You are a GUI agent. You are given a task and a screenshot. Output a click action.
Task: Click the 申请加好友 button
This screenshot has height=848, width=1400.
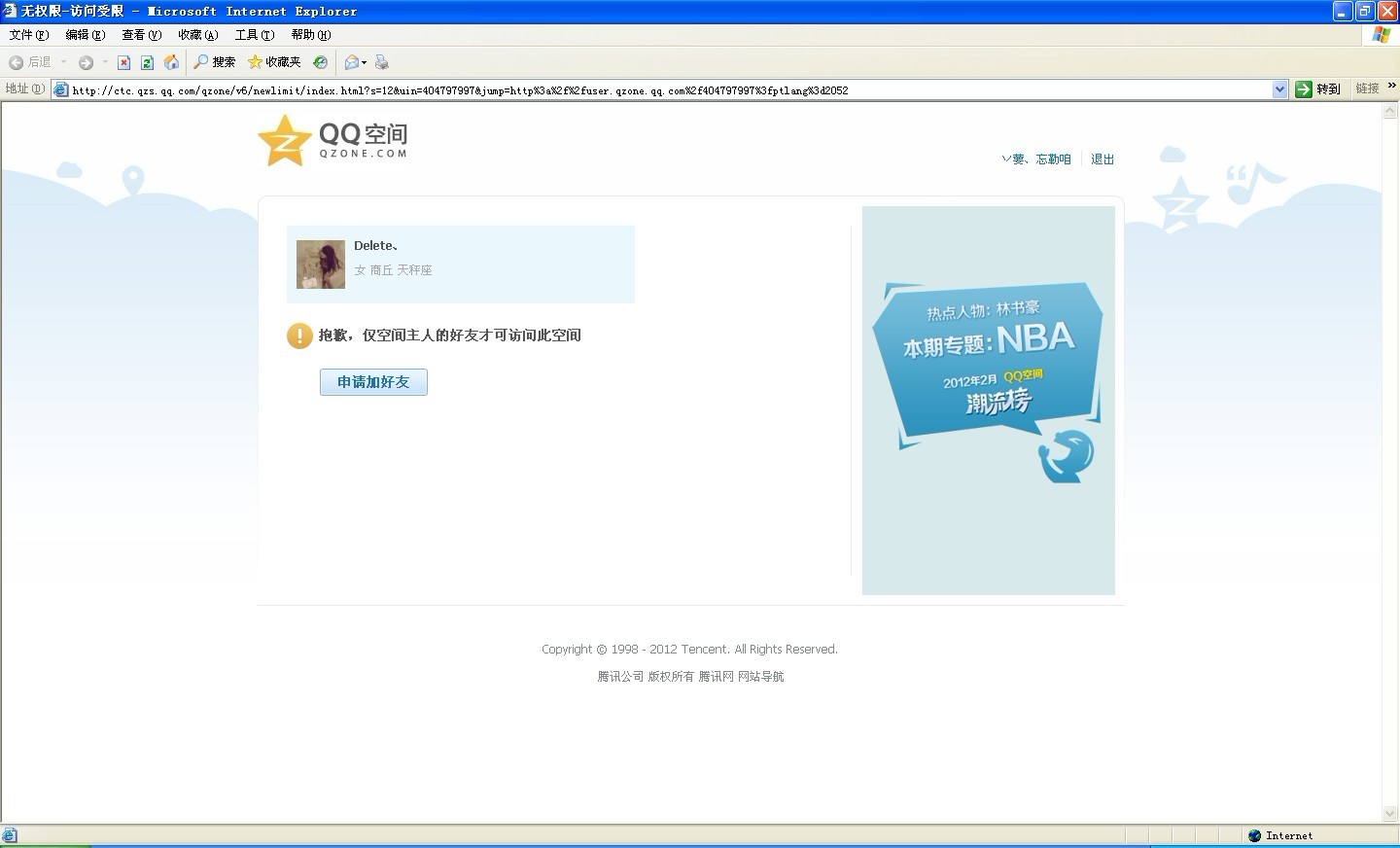373,382
